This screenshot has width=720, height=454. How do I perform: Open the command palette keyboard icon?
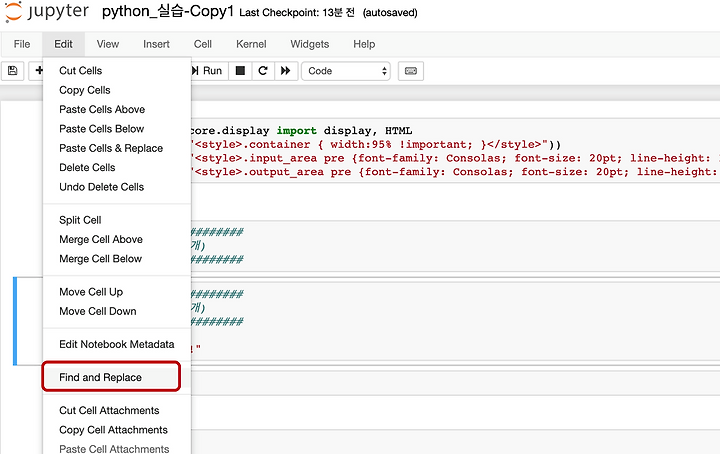click(x=411, y=71)
